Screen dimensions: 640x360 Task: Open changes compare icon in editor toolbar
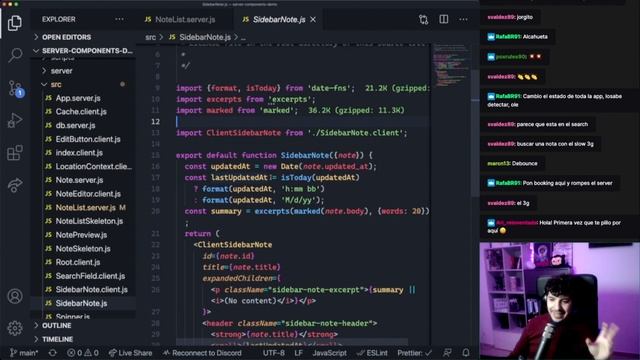[x=423, y=19]
